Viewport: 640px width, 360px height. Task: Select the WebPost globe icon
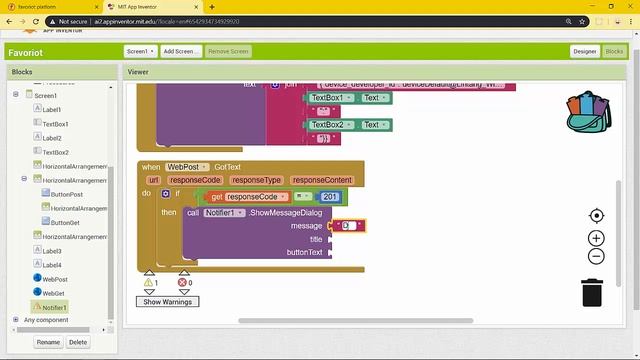(37, 278)
